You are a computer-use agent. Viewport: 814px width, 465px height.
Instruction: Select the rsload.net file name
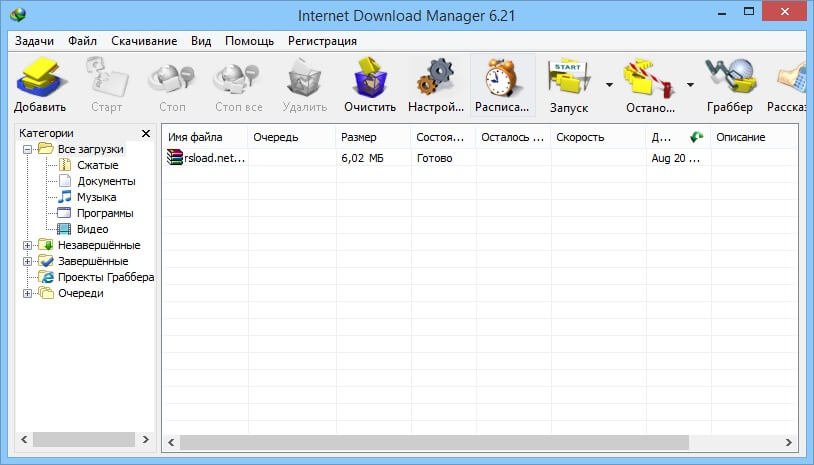(214, 158)
